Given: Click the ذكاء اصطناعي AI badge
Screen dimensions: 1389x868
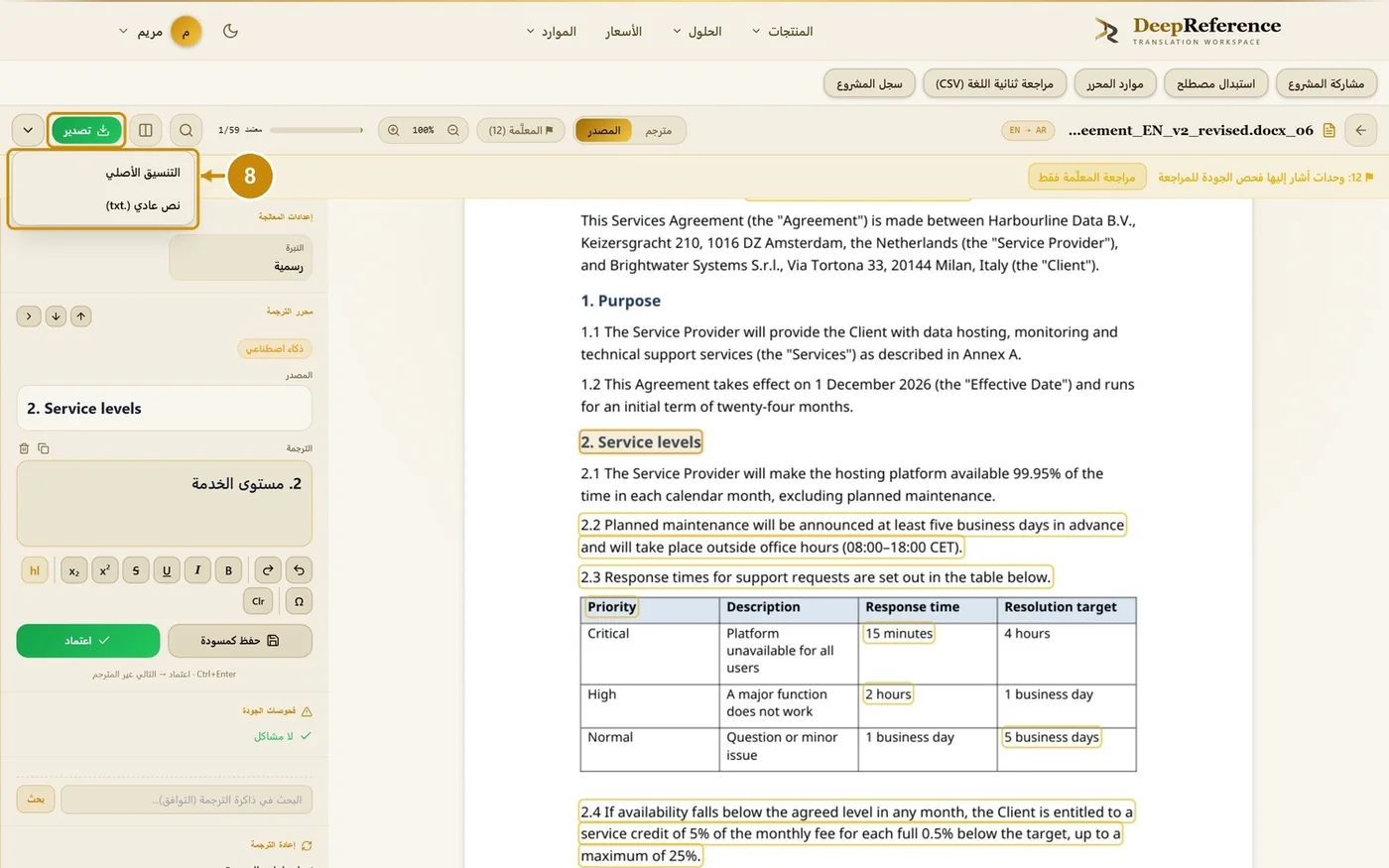Looking at the screenshot, I should [275, 348].
